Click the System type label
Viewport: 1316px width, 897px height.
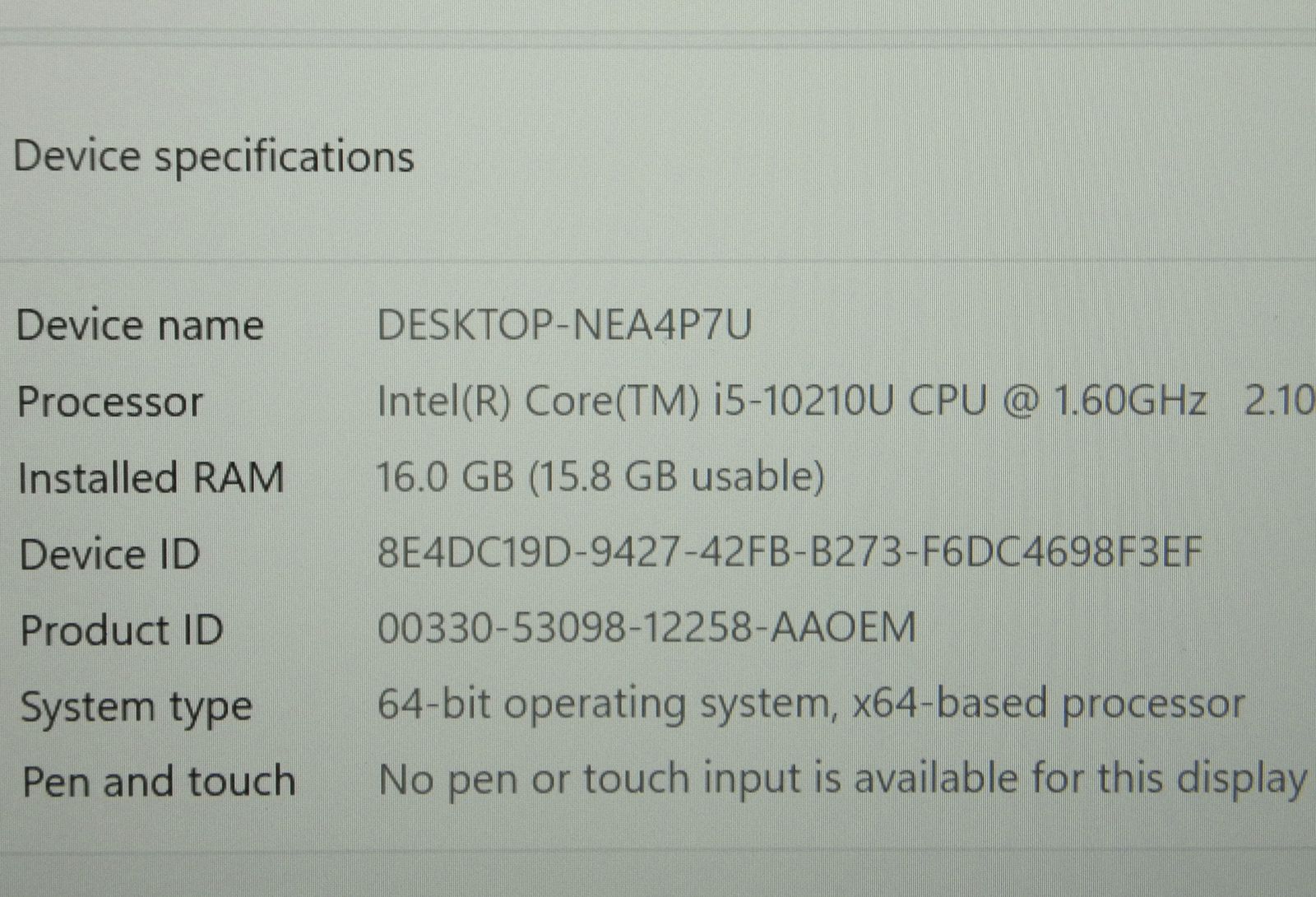click(136, 708)
